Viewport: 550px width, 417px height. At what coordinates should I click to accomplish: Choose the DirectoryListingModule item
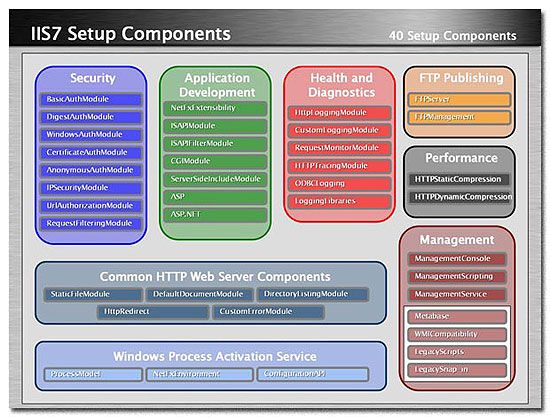click(x=313, y=294)
